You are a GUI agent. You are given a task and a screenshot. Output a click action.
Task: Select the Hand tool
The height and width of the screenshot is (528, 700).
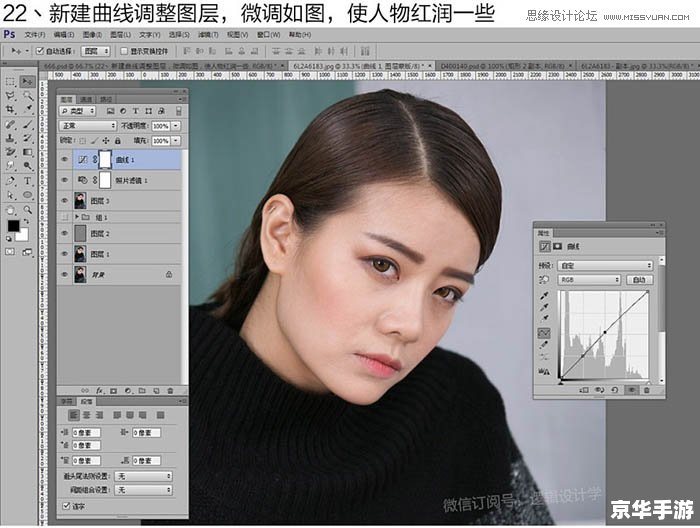tap(11, 210)
